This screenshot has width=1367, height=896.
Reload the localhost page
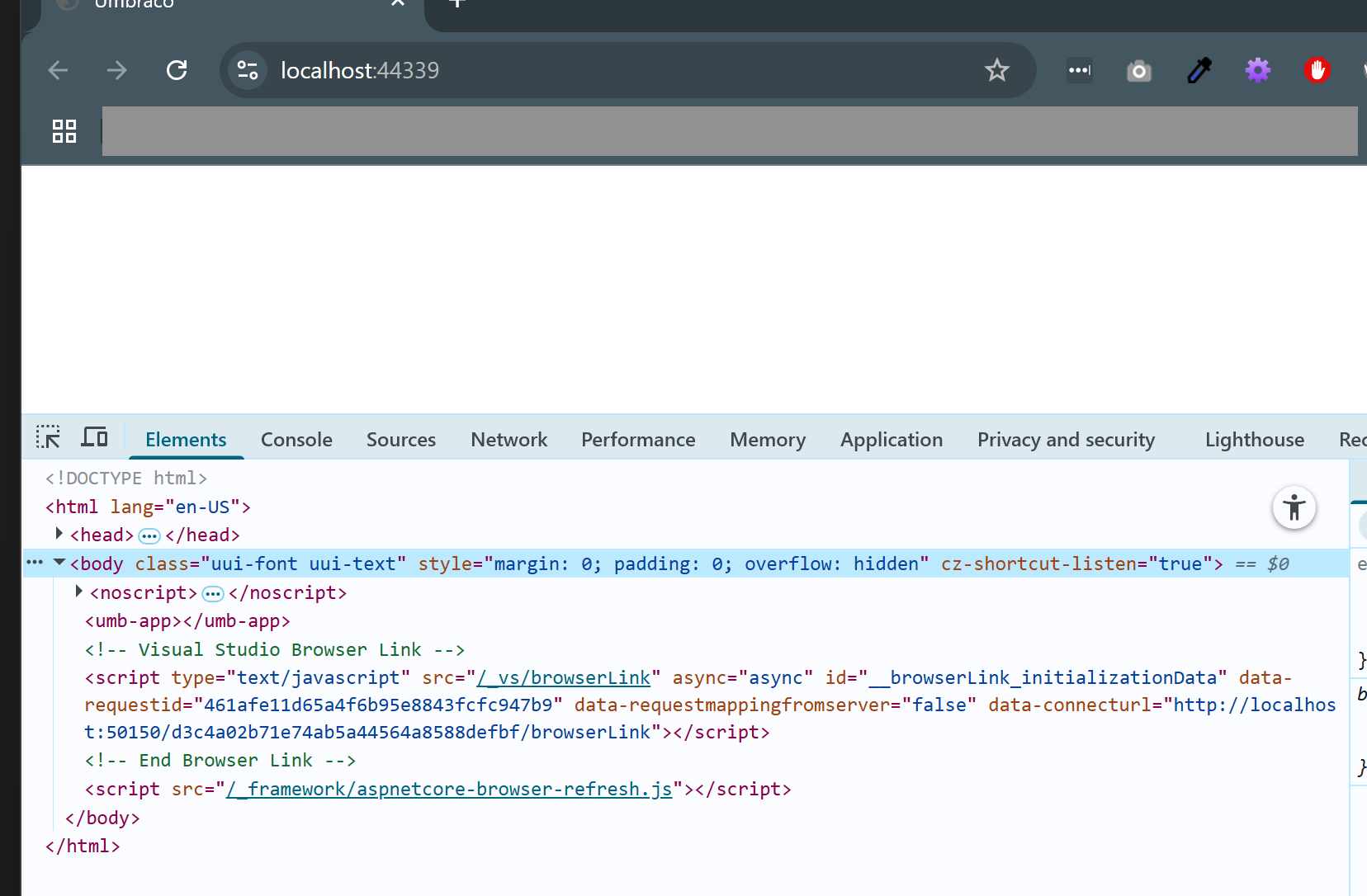pos(177,70)
